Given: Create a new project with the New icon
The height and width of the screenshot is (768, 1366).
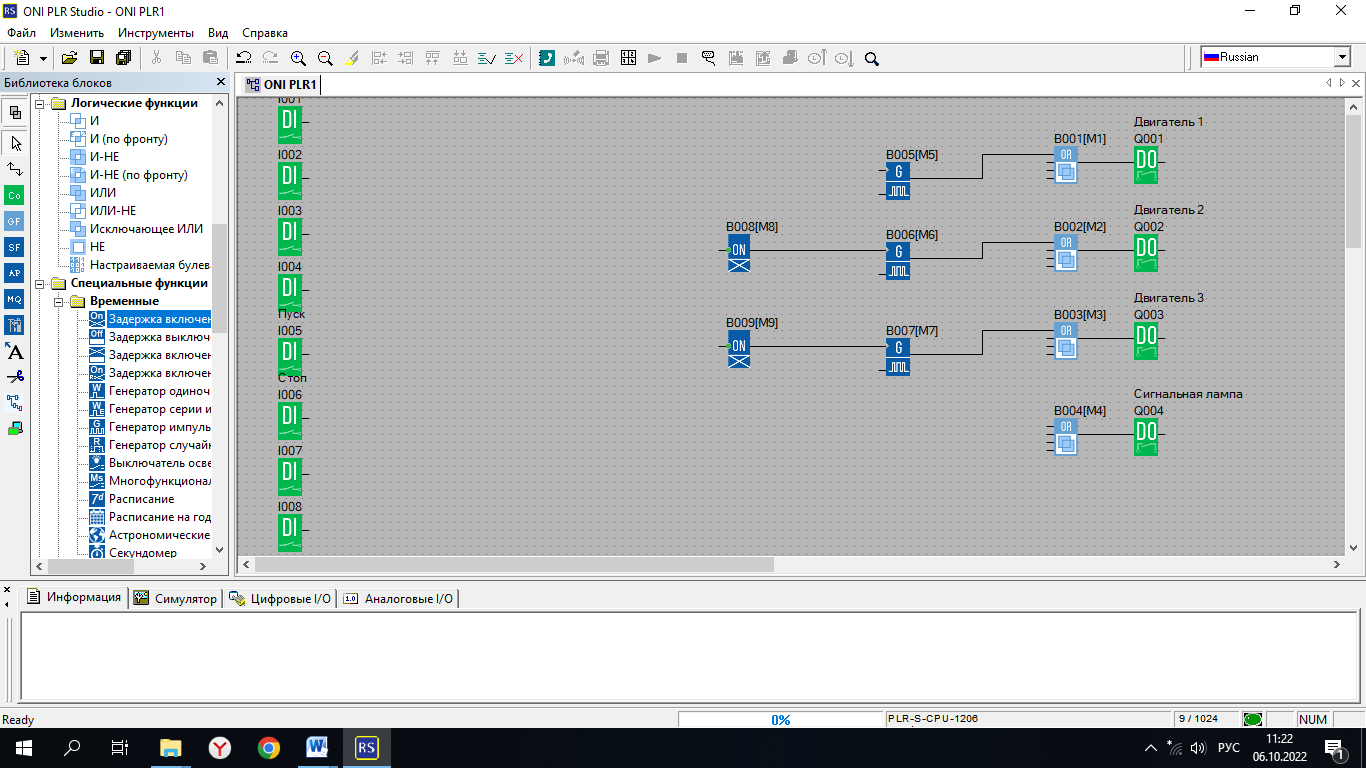Looking at the screenshot, I should pyautogui.click(x=22, y=58).
